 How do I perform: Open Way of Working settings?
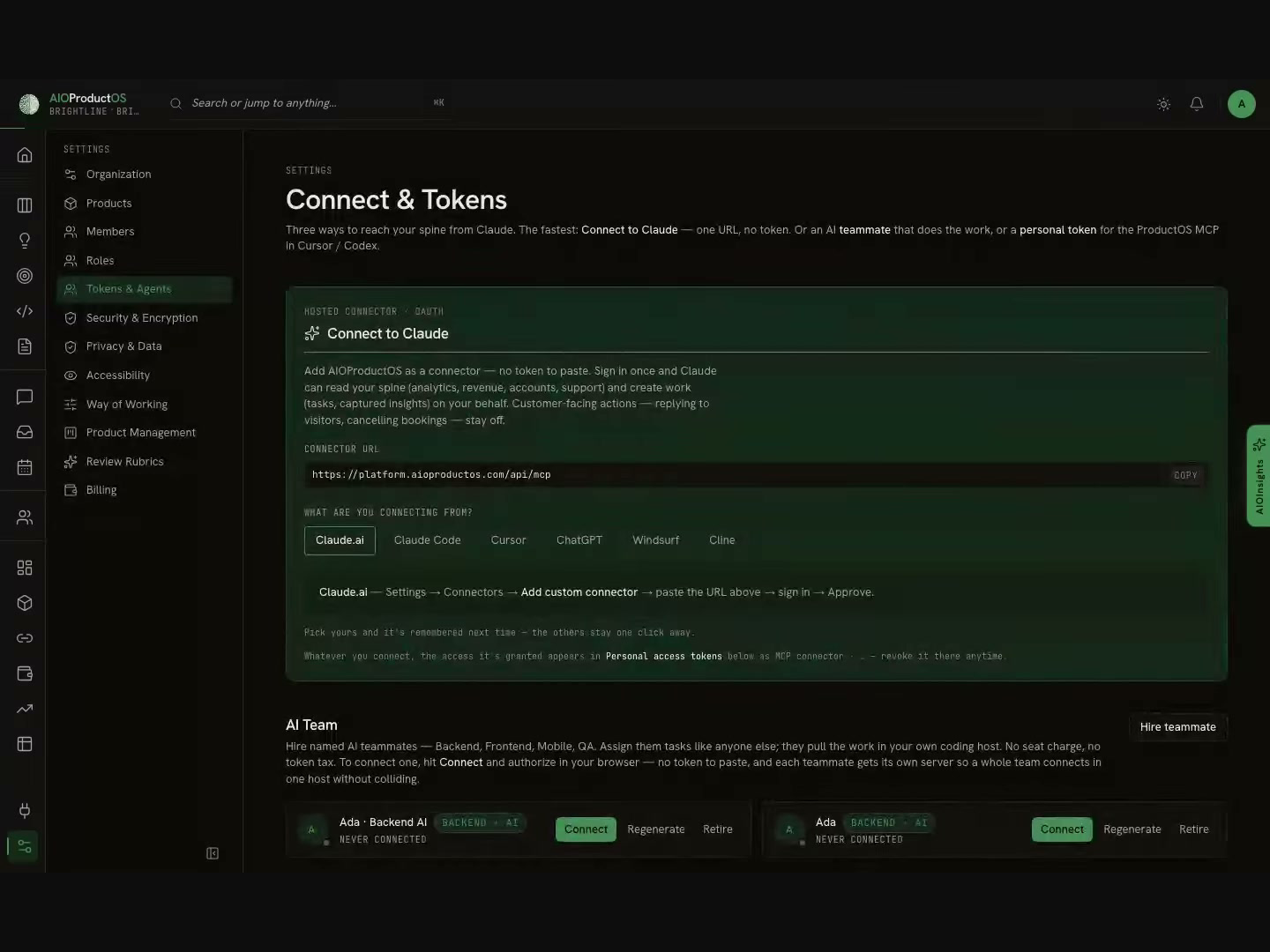pos(145,405)
